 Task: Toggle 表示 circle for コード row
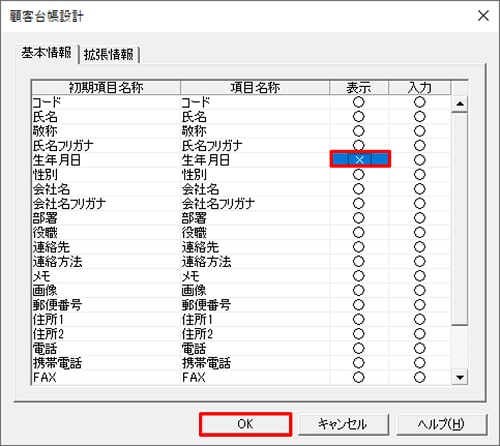tap(359, 102)
